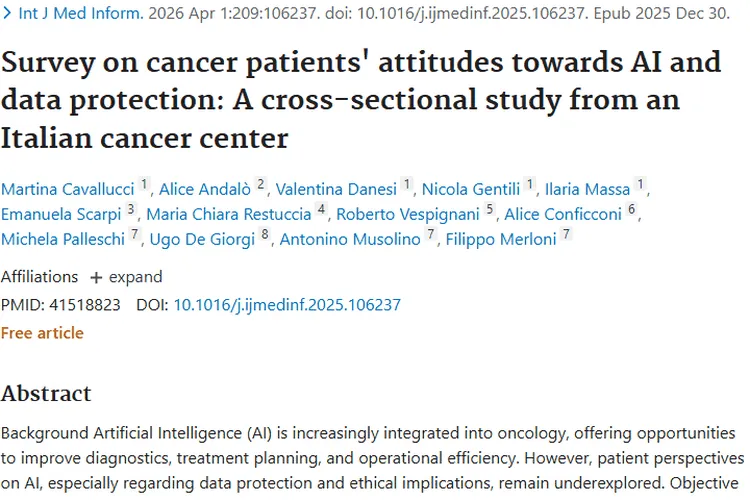Click the Free article label
The image size is (750, 500).
(42, 332)
